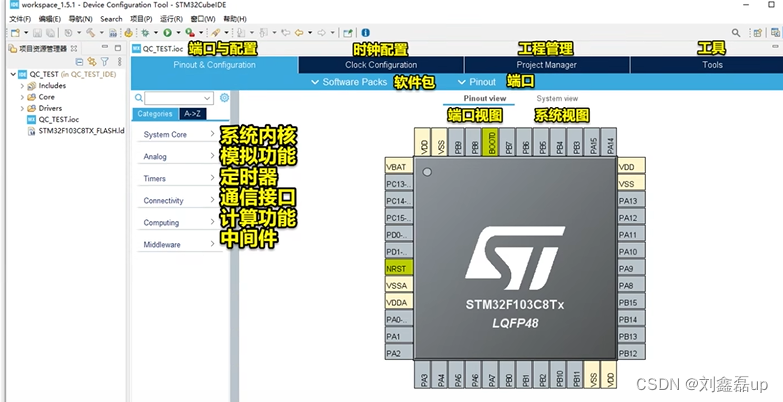
Task: Click the Save icon in the toolbar
Action: click(x=37, y=33)
